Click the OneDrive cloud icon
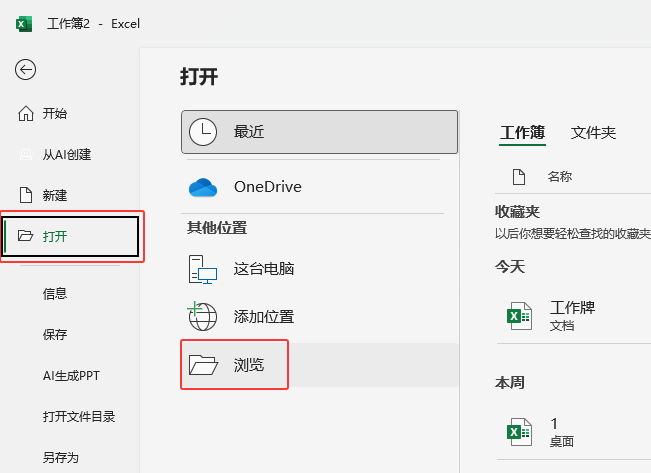 [203, 187]
